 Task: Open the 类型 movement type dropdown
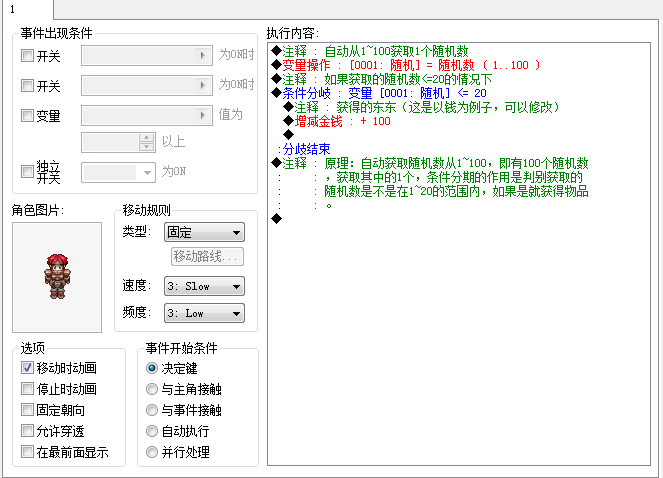(x=204, y=232)
